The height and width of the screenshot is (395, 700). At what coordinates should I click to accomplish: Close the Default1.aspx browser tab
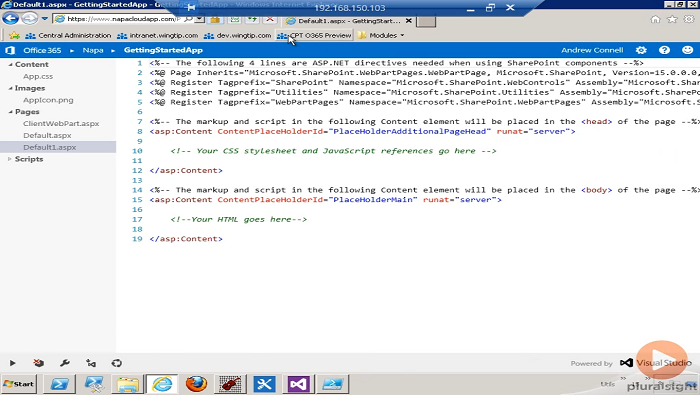click(408, 21)
